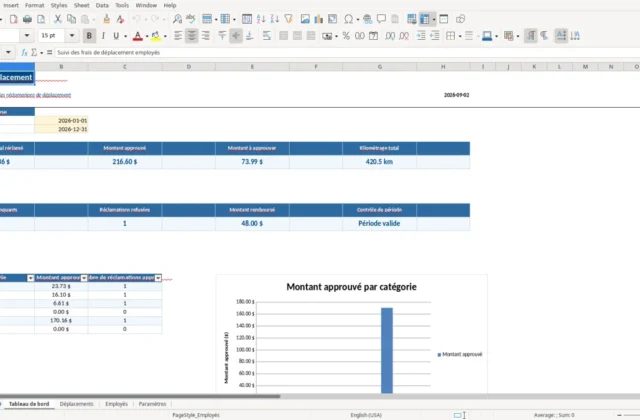This screenshot has width=640, height=420.
Task: Select Tableau de bord sheet tab
Action: (29, 404)
